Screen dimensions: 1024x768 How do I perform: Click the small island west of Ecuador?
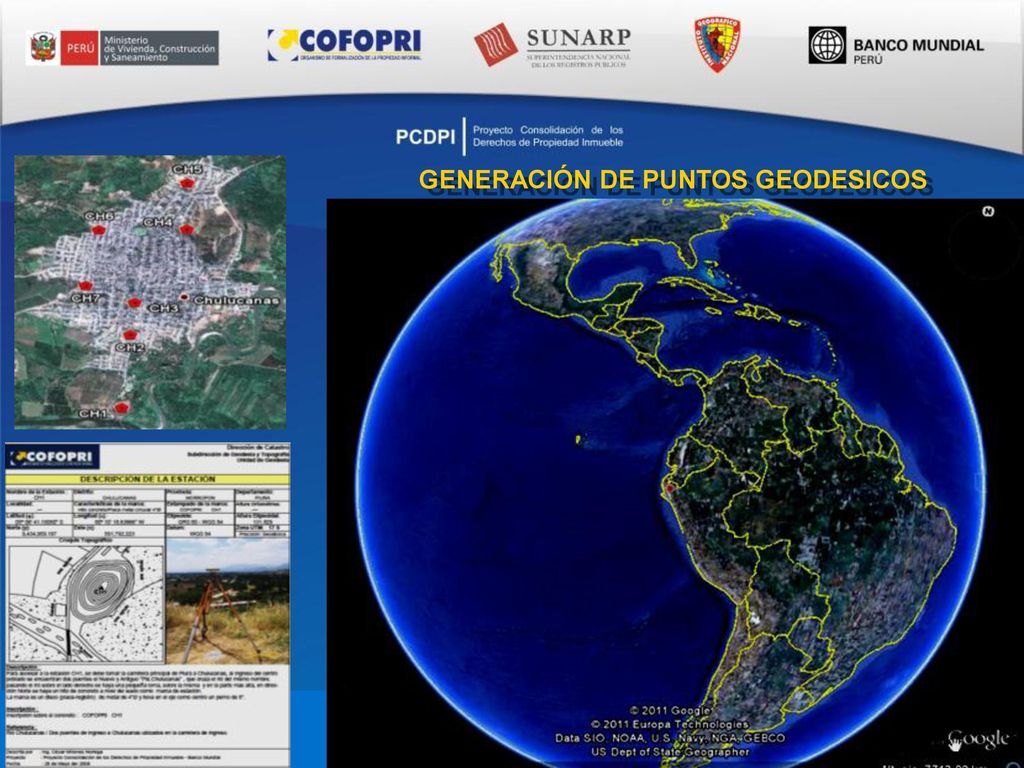pyautogui.click(x=578, y=440)
